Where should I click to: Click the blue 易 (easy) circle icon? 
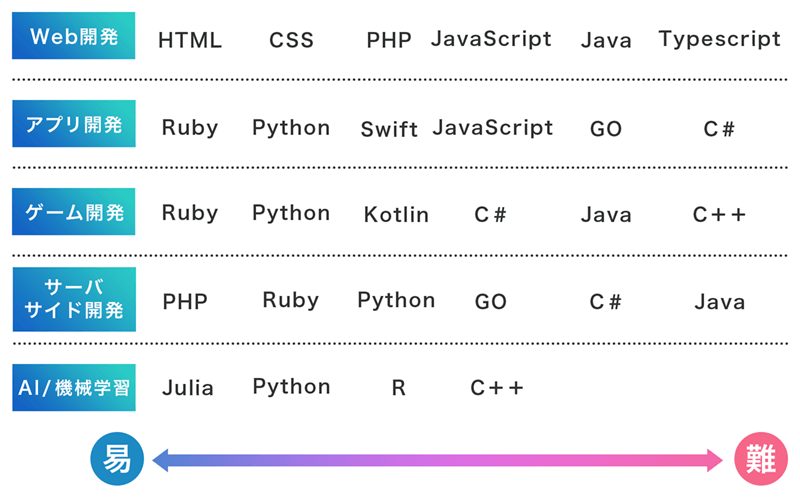point(118,459)
